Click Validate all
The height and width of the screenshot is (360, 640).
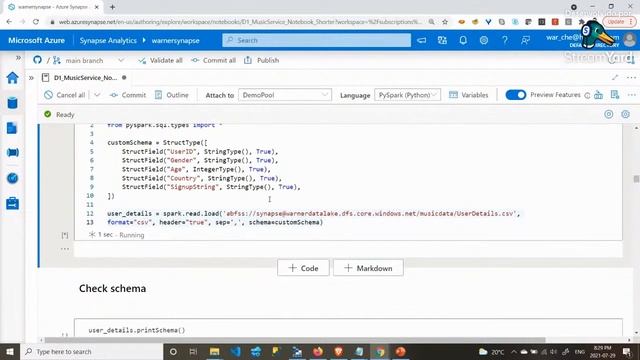pyautogui.click(x=160, y=60)
